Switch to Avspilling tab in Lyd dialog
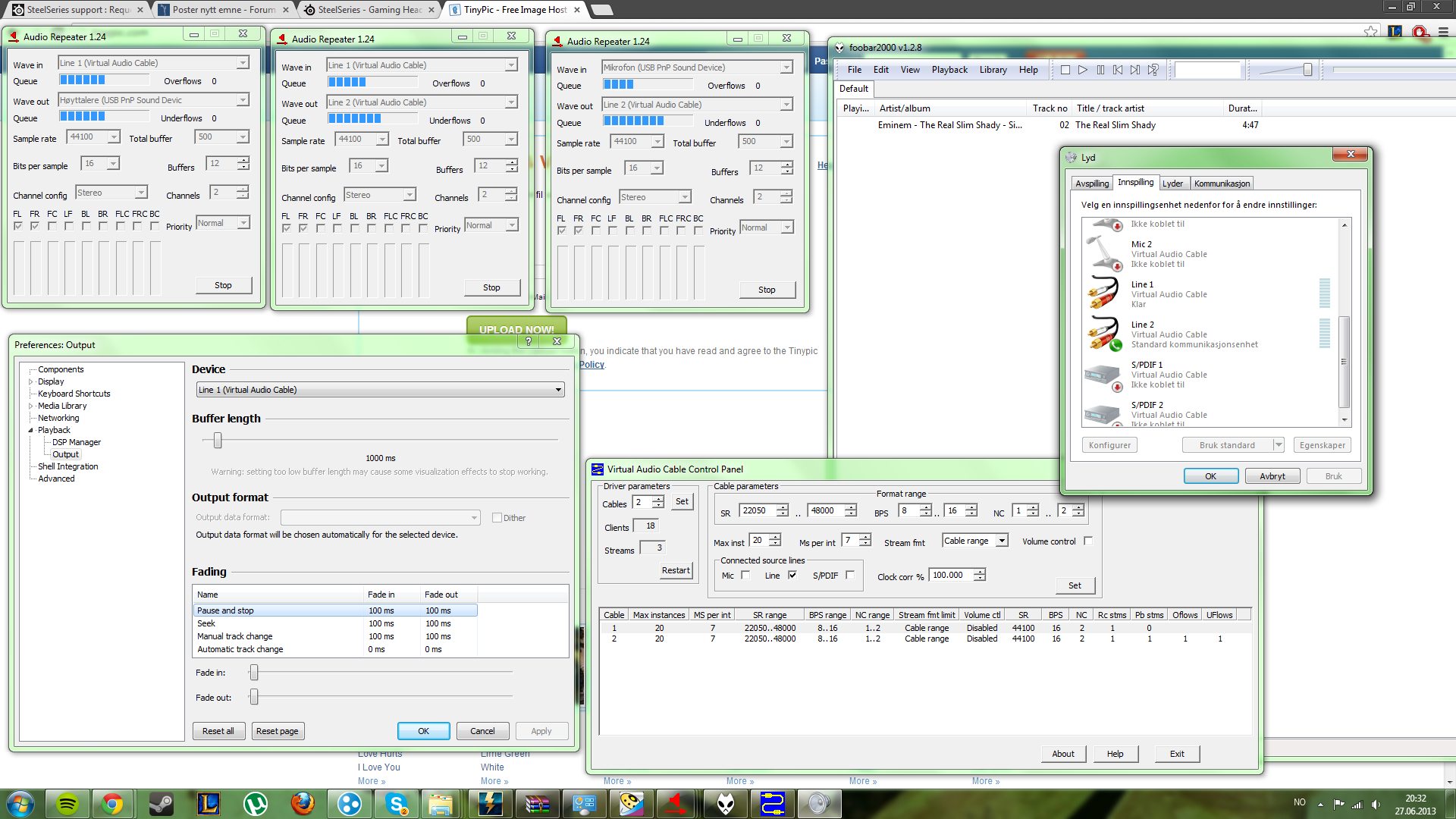Viewport: 1456px width, 819px height. (x=1092, y=184)
